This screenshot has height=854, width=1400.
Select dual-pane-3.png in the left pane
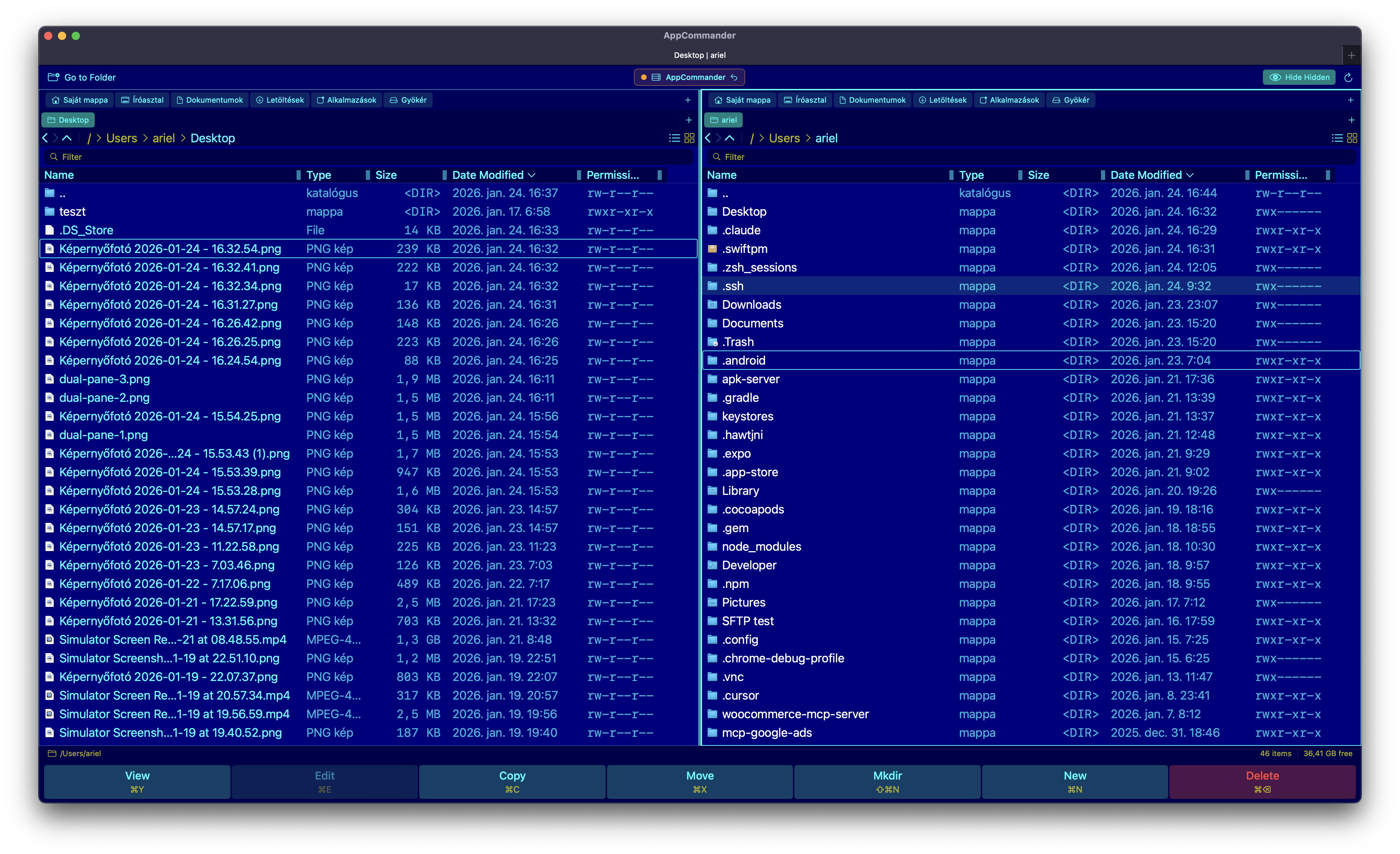[x=104, y=379]
